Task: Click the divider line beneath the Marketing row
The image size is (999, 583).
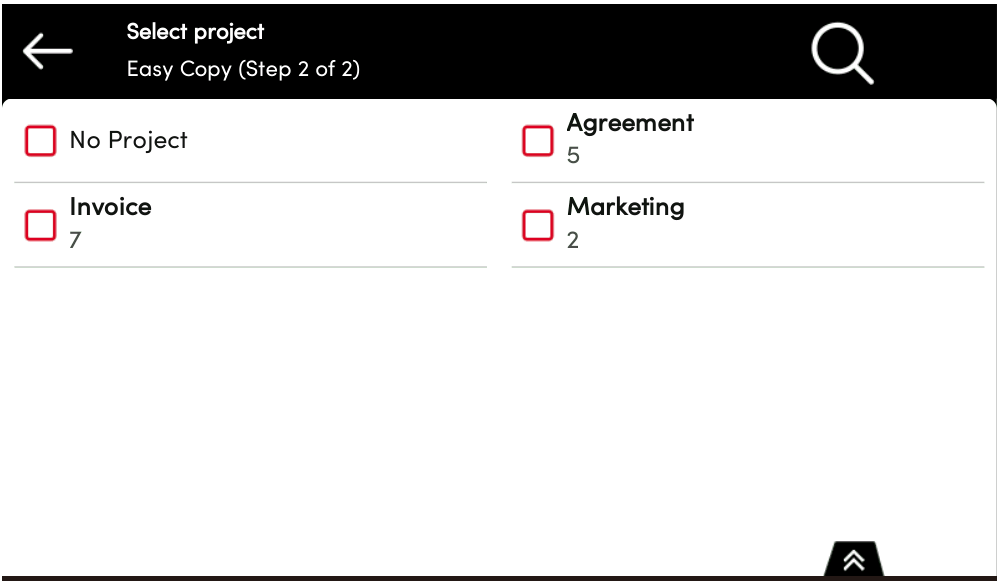Action: click(748, 267)
